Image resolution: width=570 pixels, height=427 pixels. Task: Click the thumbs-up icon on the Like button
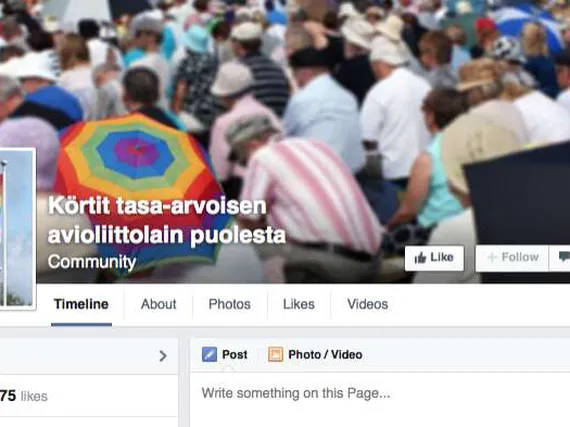(x=420, y=258)
